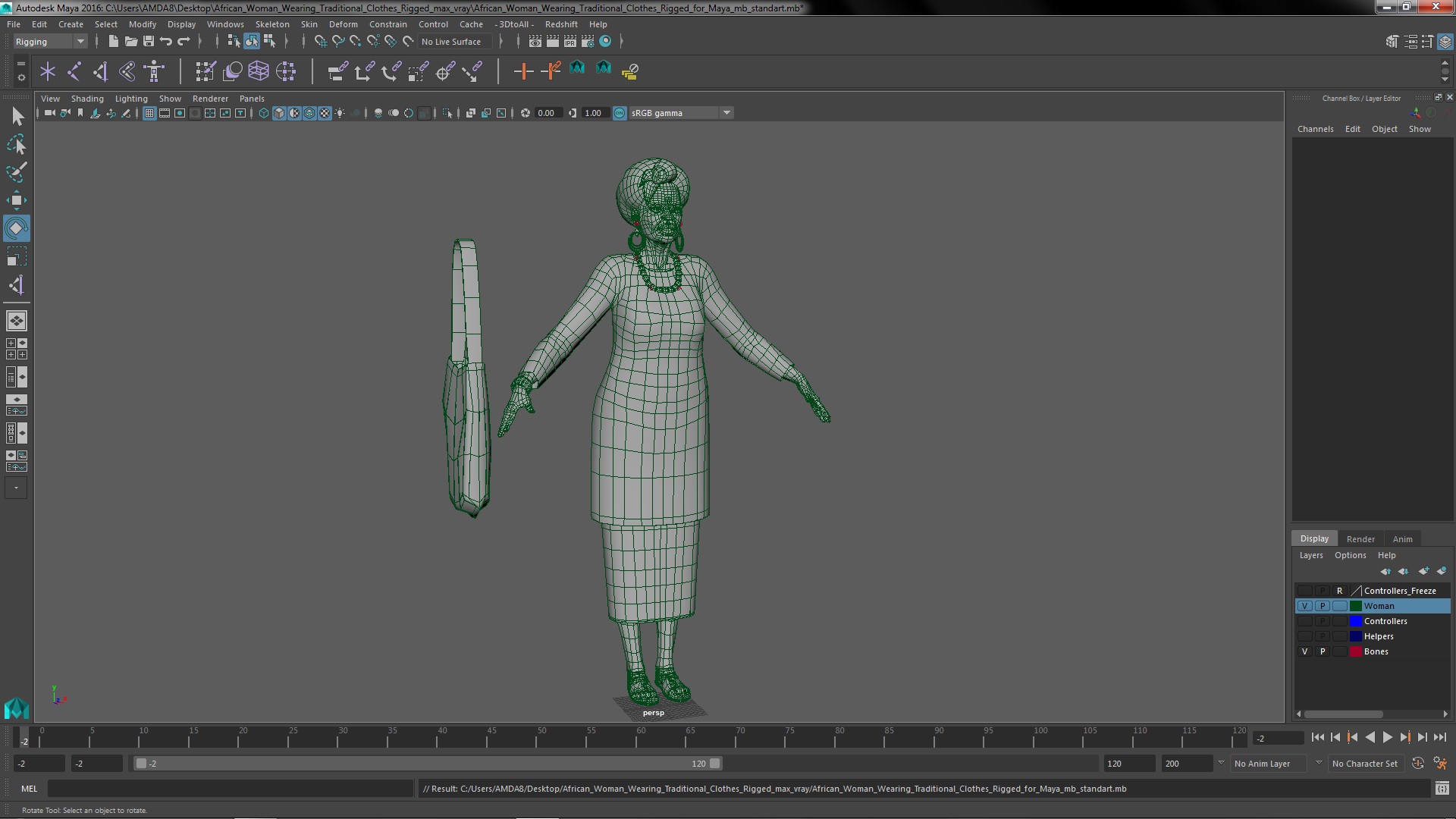Toggle the view transform ON button beside sRGB gamma

tap(620, 113)
